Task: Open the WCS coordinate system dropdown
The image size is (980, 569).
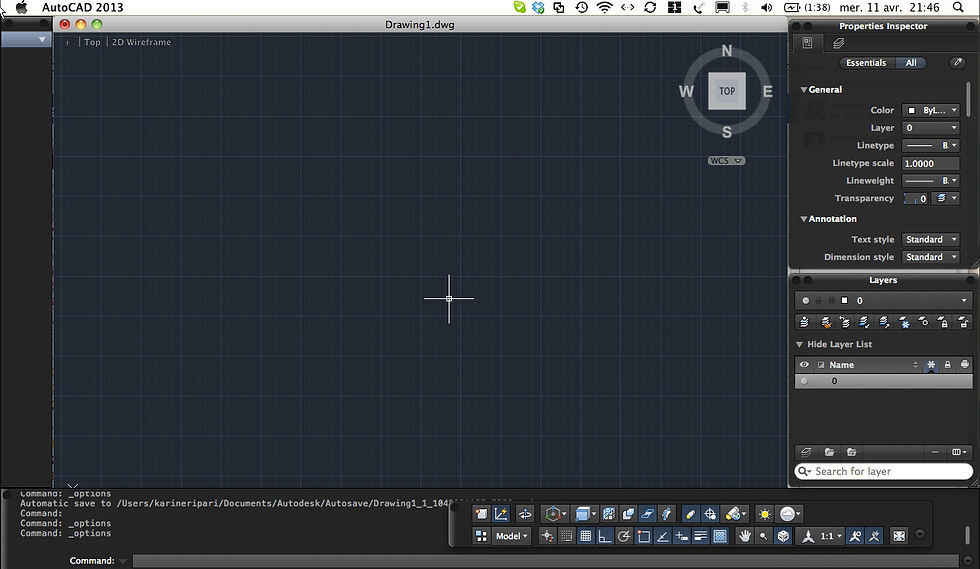Action: click(726, 161)
